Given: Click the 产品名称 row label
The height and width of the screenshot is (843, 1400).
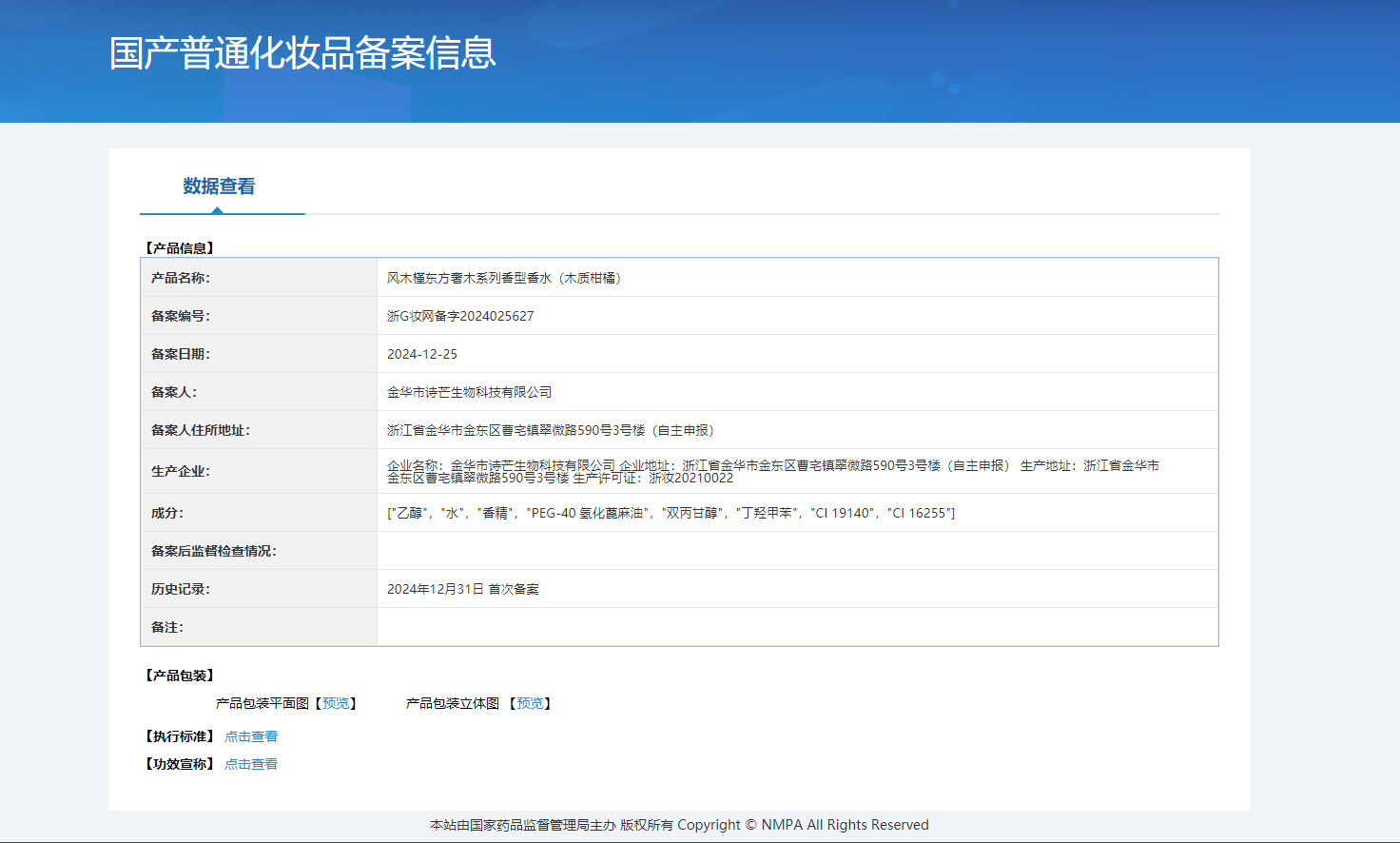Looking at the screenshot, I should pos(181,278).
